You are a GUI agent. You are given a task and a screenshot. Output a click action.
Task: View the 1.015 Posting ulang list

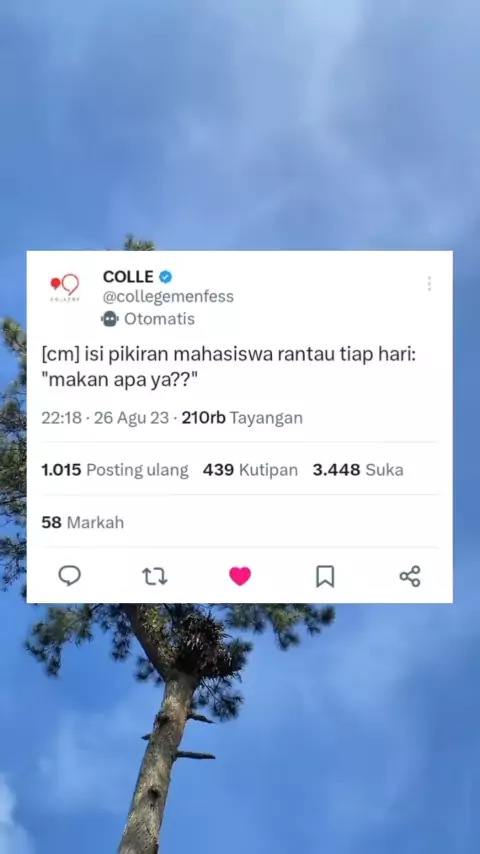click(x=115, y=470)
